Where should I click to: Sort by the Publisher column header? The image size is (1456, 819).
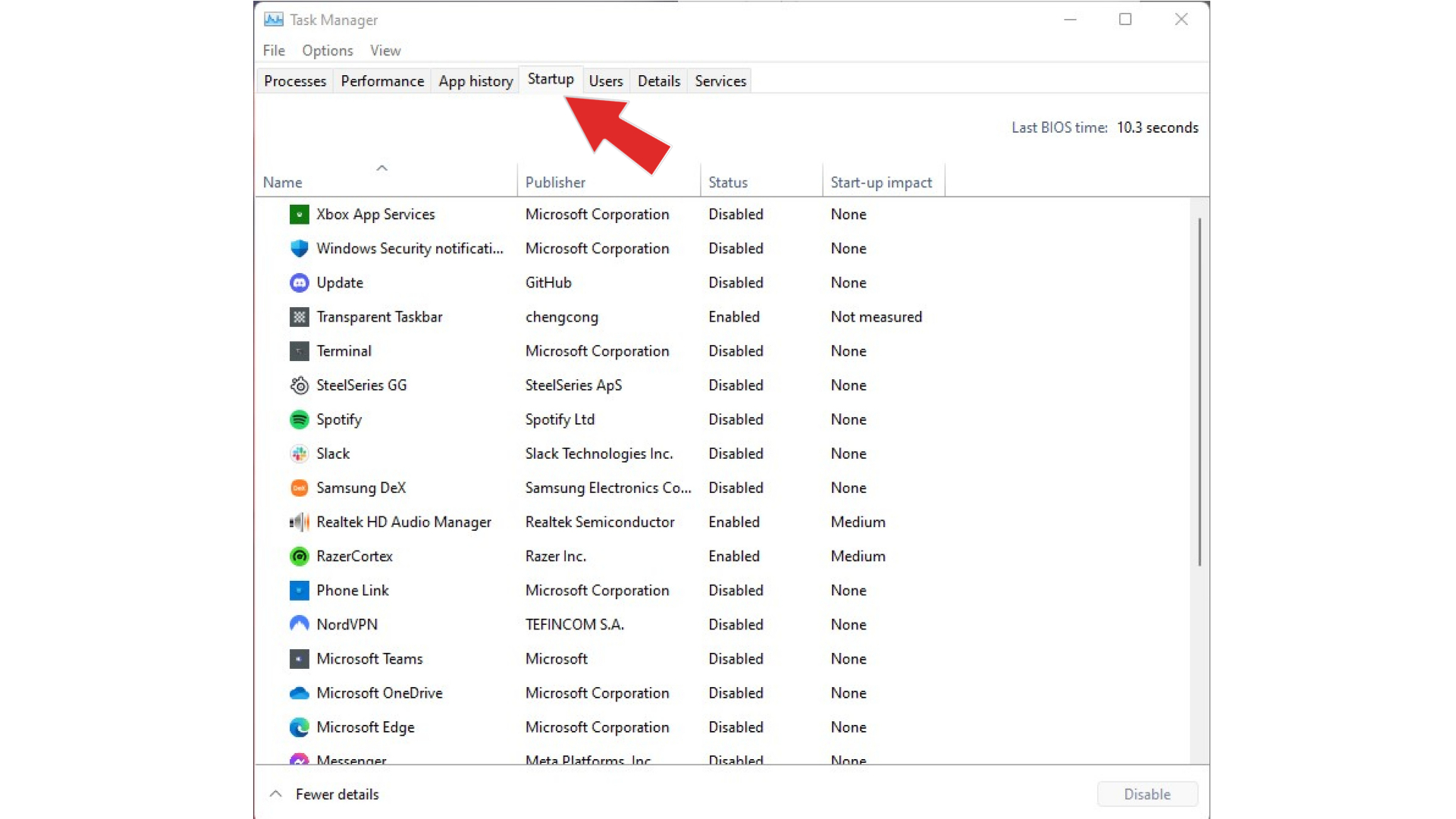pos(609,182)
